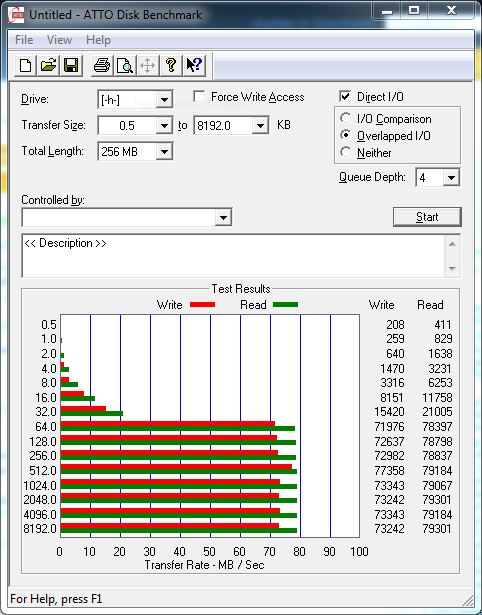This screenshot has height=615, width=482.
Task: Open the View menu
Action: [x=59, y=40]
